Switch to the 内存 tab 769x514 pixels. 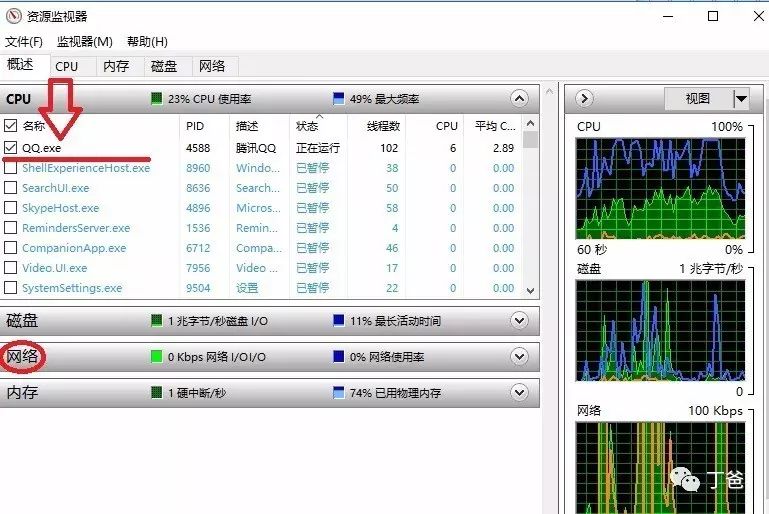click(116, 66)
